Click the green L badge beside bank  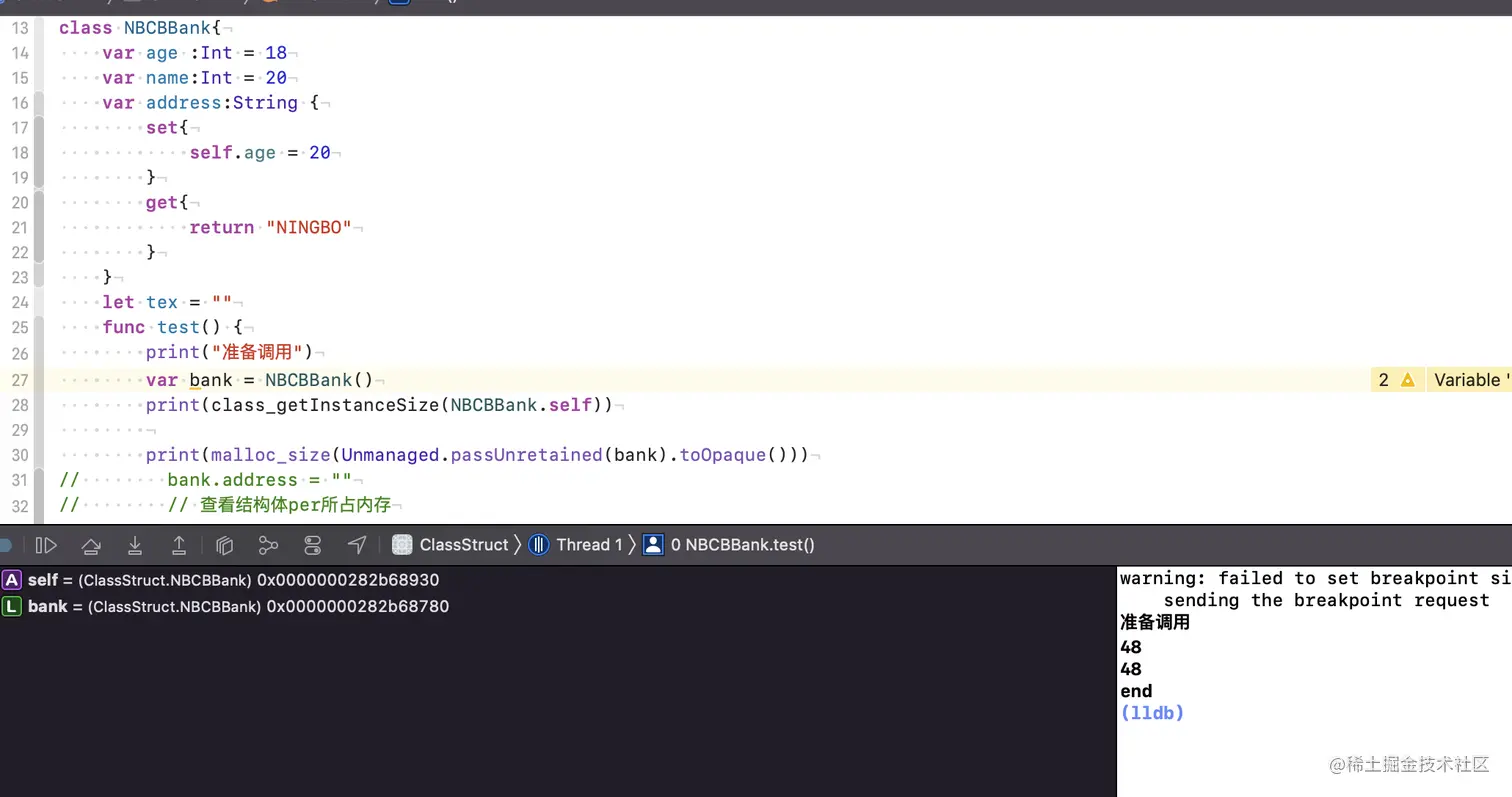pyautogui.click(x=12, y=606)
